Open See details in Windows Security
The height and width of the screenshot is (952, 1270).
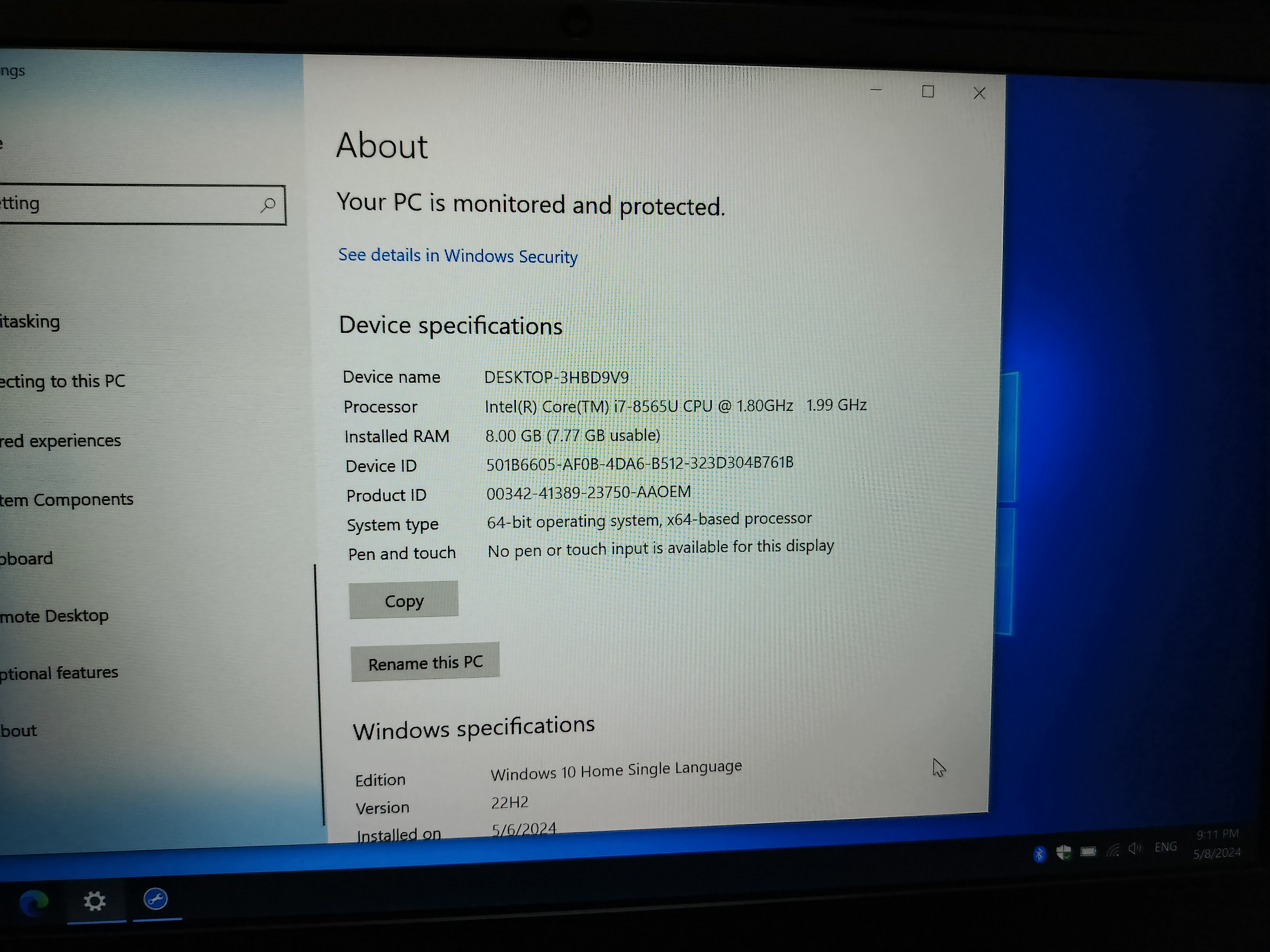(x=458, y=256)
